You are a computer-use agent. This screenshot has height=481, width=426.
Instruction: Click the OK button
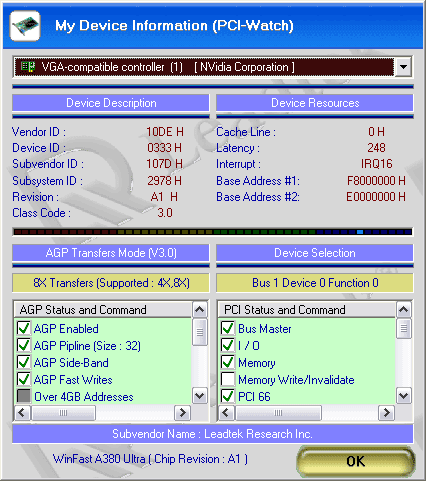click(356, 461)
